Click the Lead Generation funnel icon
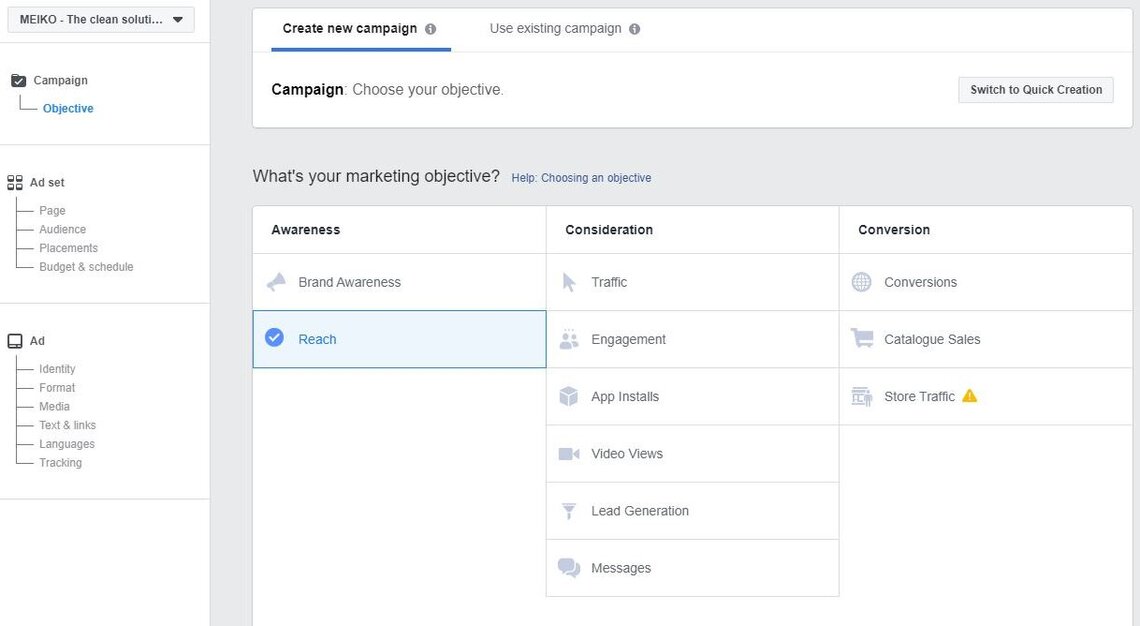 569,511
